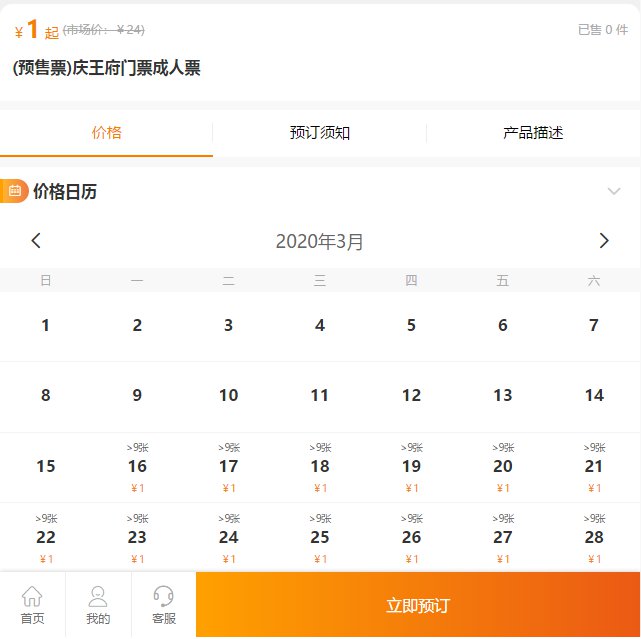
Task: Select March 16 on the calendar
Action: pyautogui.click(x=137, y=467)
